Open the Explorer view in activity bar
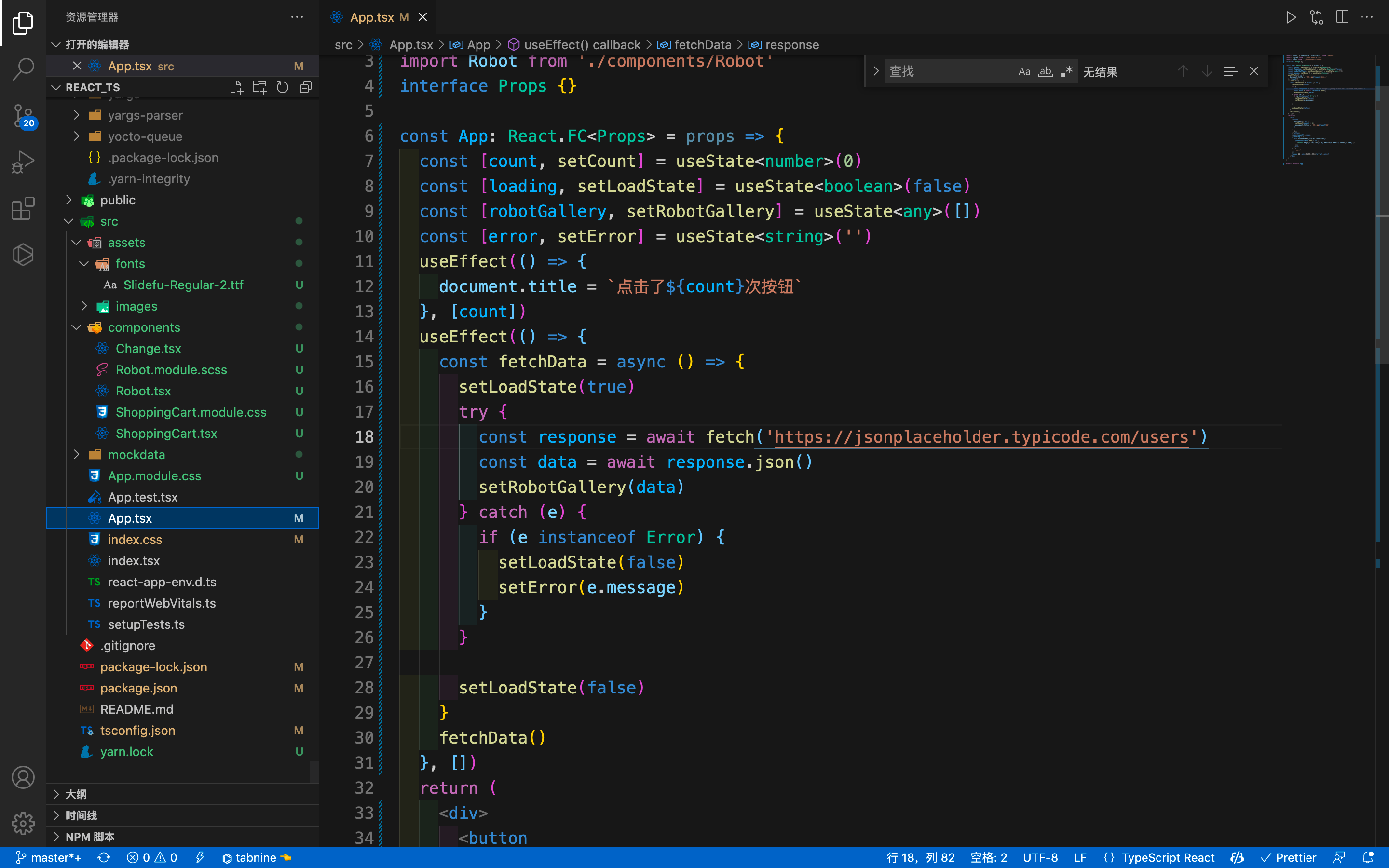Viewport: 1389px width, 868px height. click(x=23, y=23)
